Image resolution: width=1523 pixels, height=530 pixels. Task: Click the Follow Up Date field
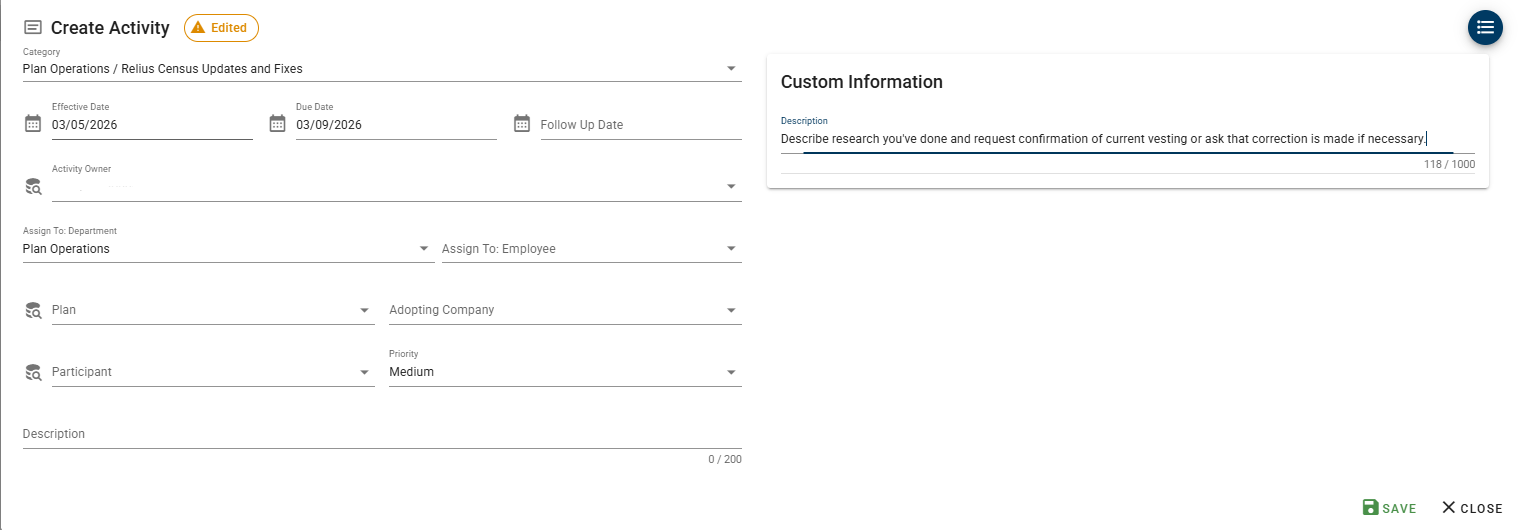point(640,125)
